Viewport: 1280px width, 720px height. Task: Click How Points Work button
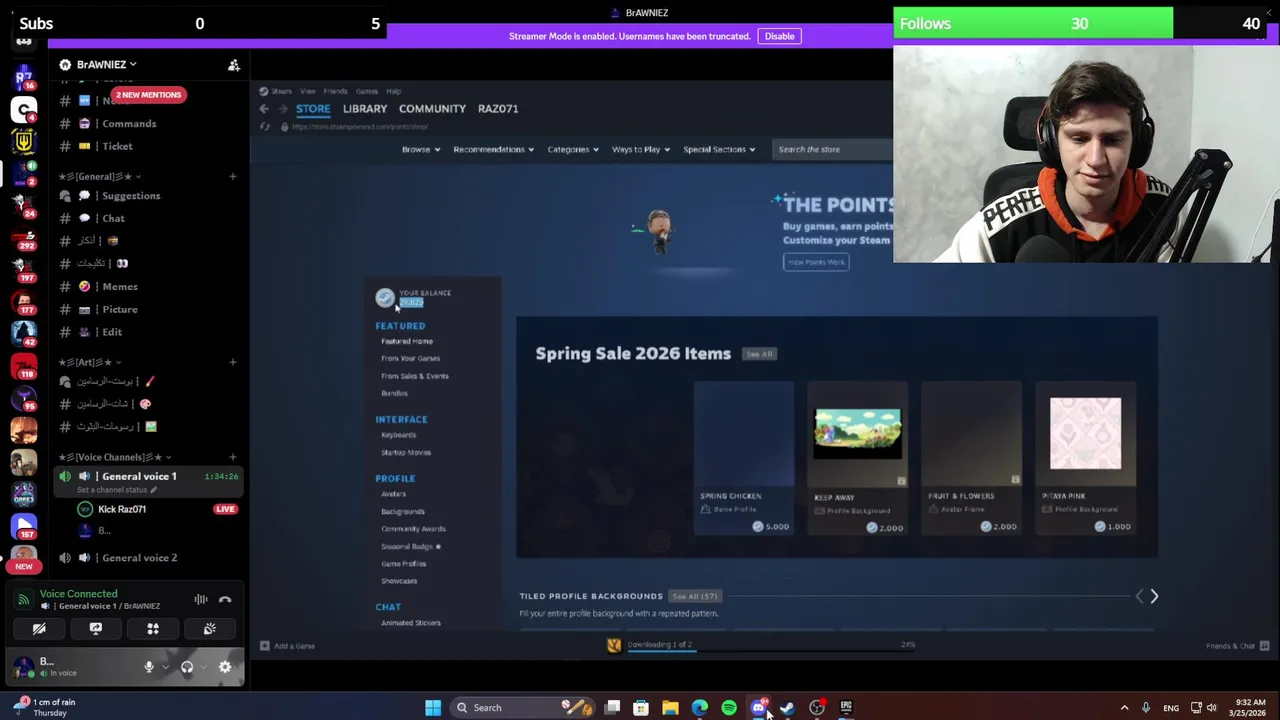(x=816, y=262)
